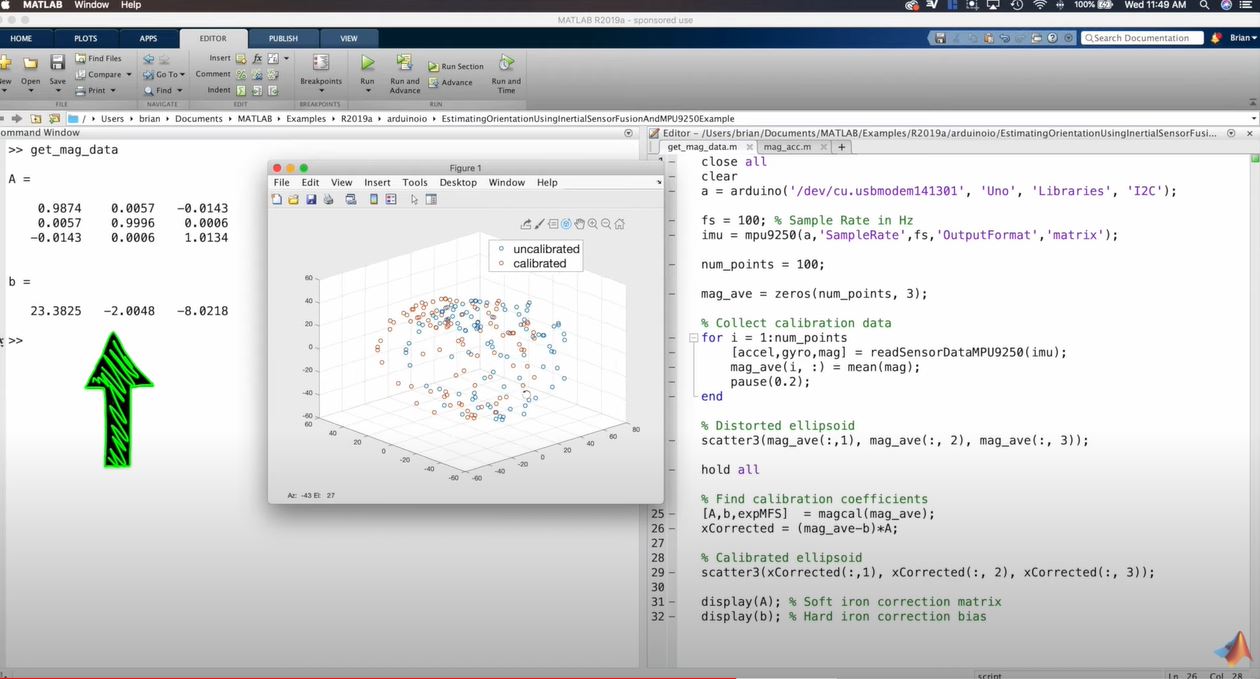Click the Advance icon in the Run group
Viewport: 1260px width, 679px height.
tap(434, 82)
